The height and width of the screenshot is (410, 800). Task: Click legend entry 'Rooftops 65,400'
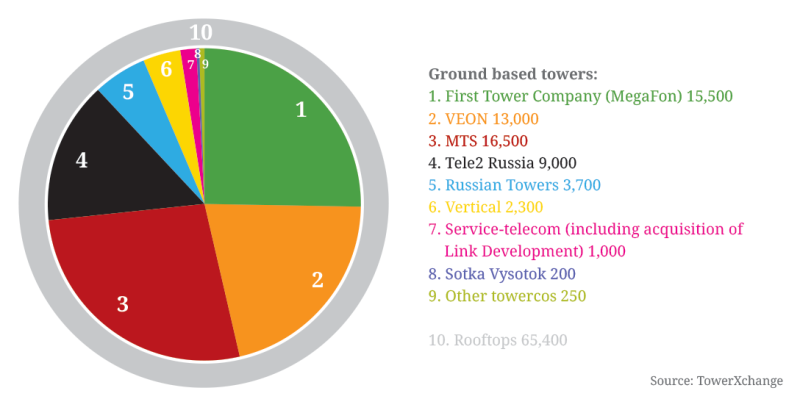[x=498, y=340]
